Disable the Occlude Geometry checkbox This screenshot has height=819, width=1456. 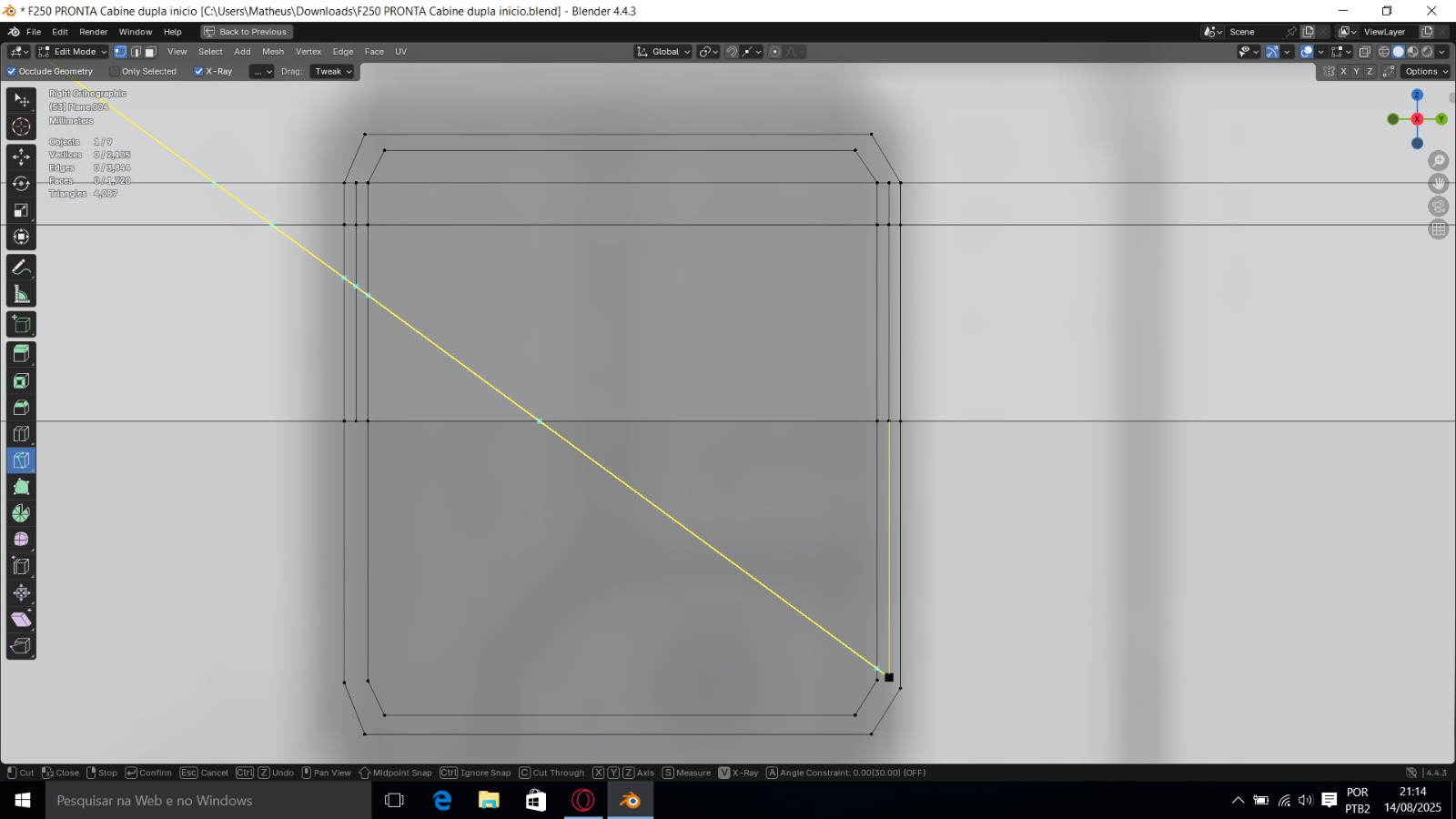[x=12, y=71]
